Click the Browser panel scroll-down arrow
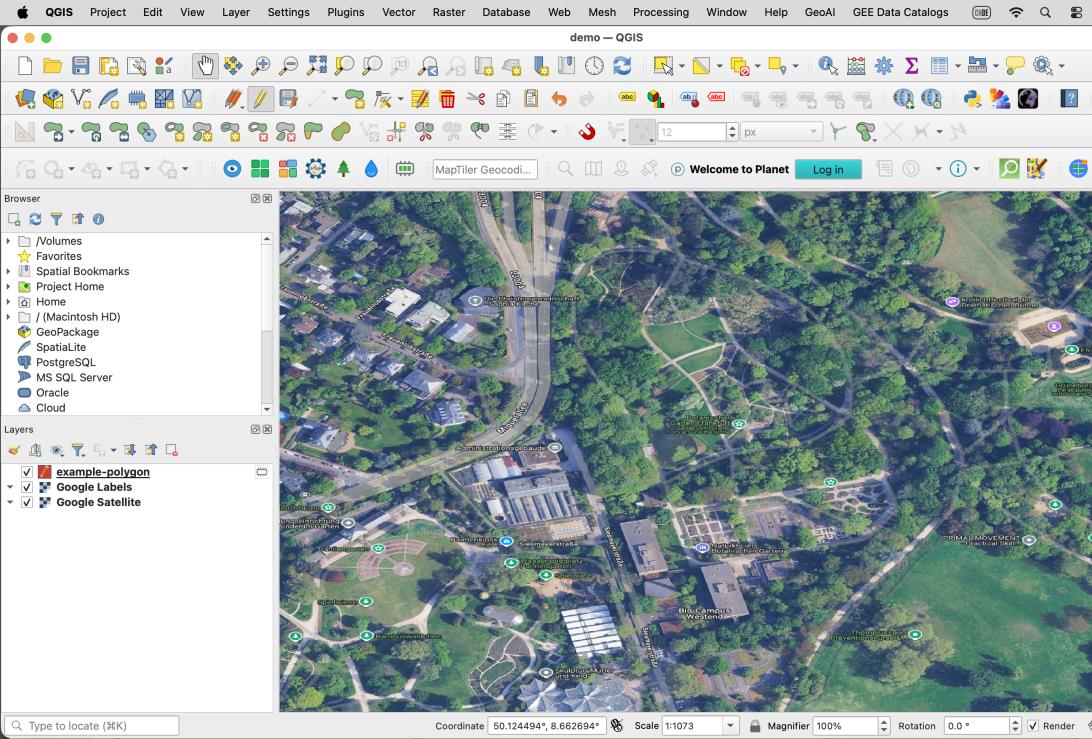Viewport: 1092px width, 739px height. [x=267, y=409]
